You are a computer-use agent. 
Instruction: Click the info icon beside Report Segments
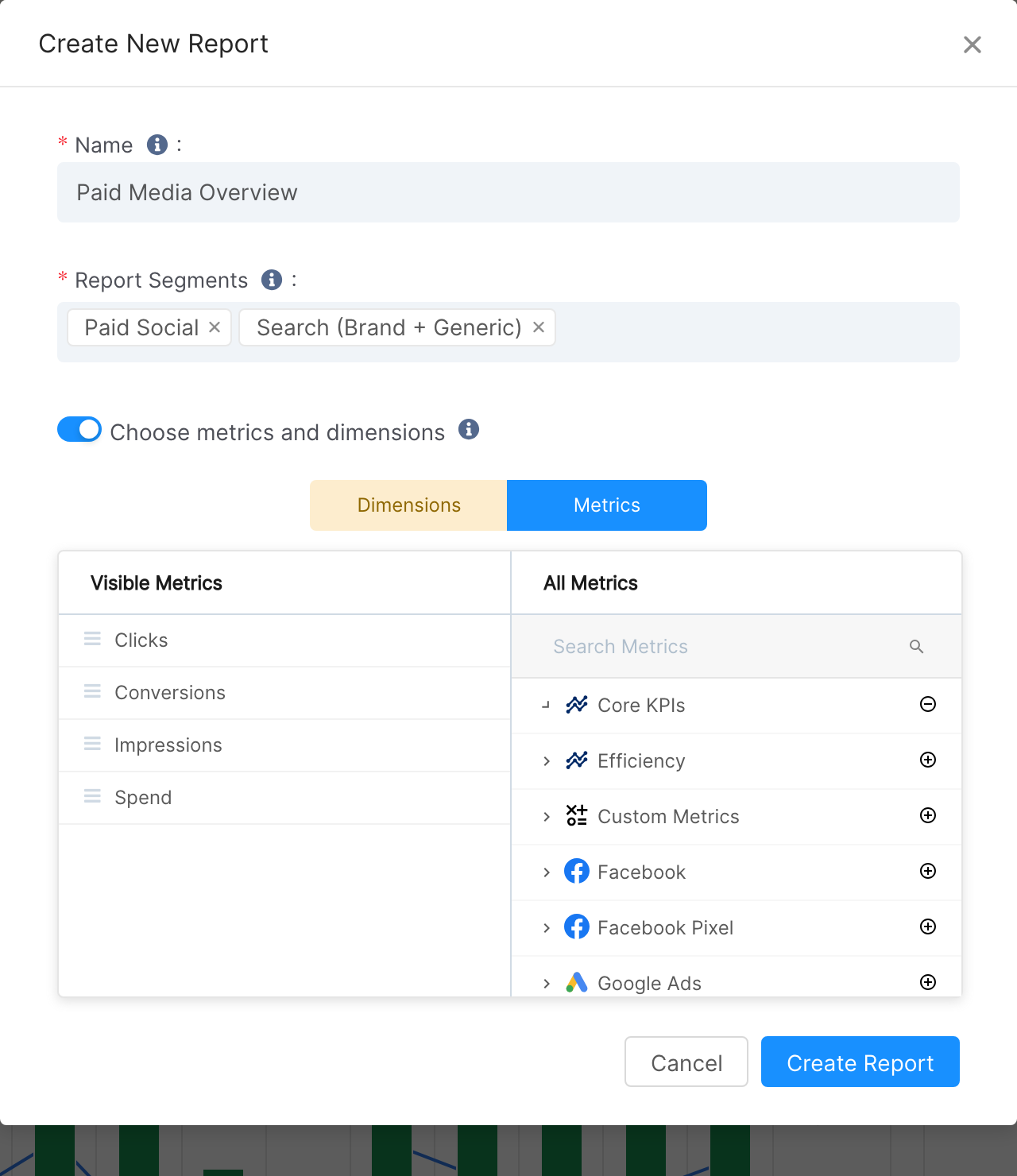tap(272, 280)
